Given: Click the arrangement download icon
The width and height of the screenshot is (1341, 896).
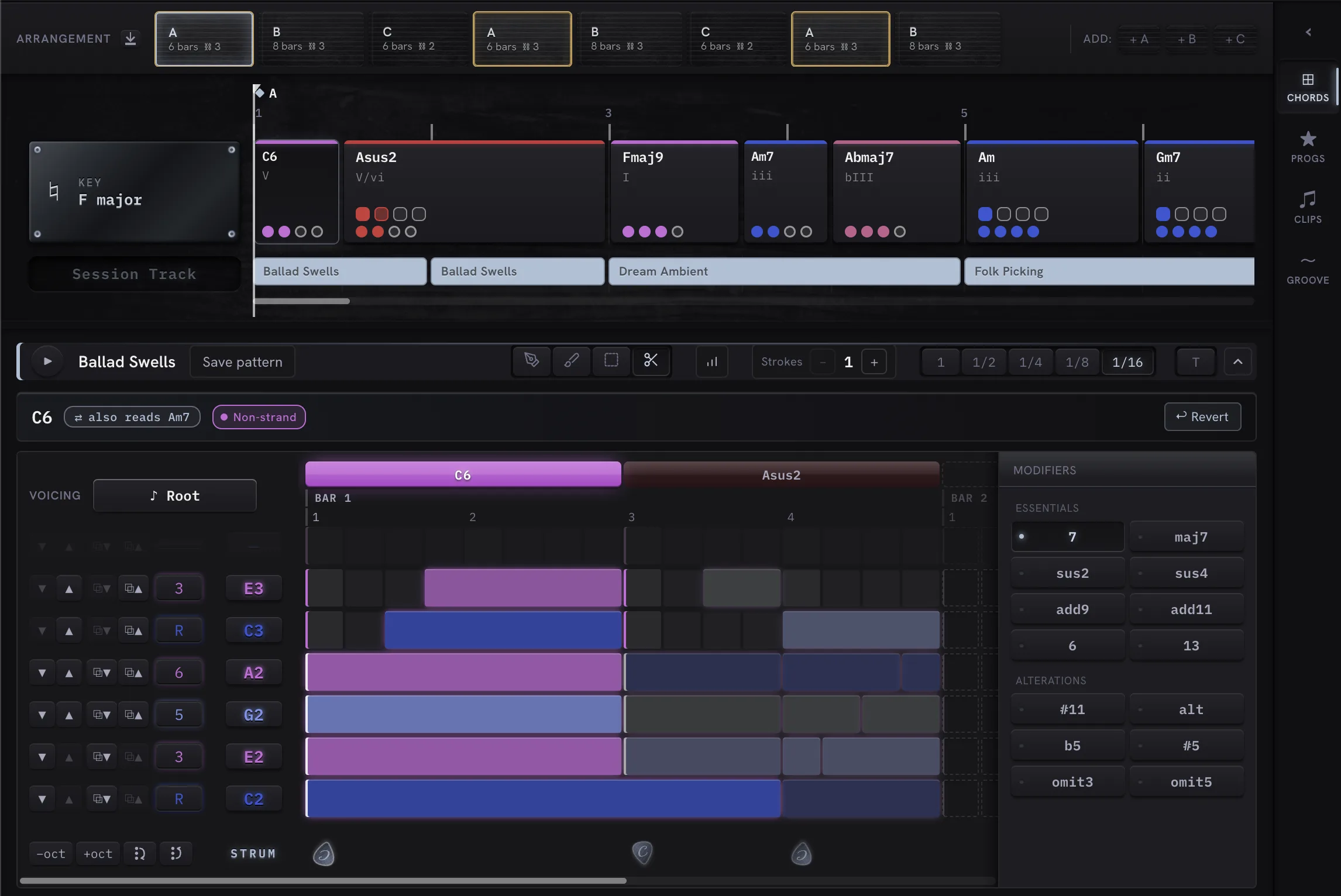Looking at the screenshot, I should click(130, 39).
